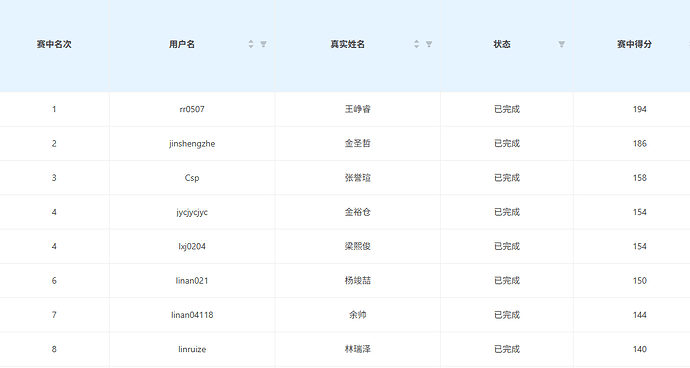Open the 真实姓名 column filter
The width and height of the screenshot is (690, 368).
(429, 44)
